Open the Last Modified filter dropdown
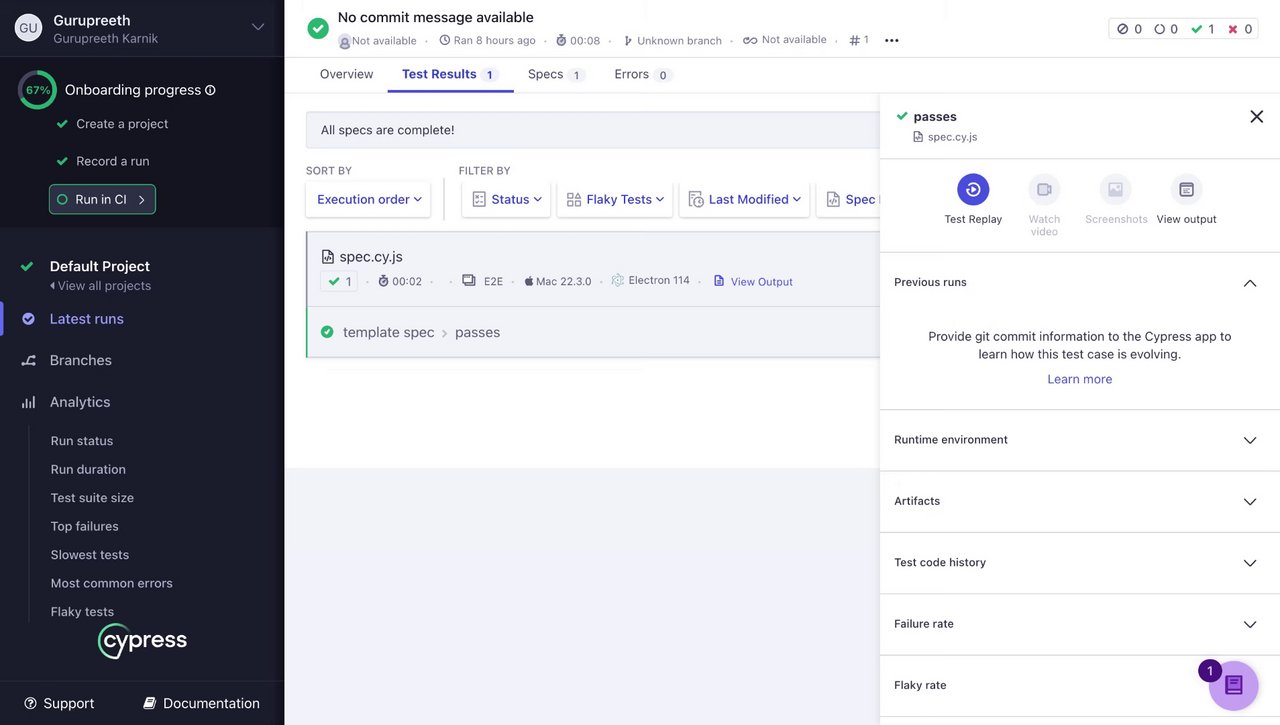Screen dimensions: 1280x725 click(x=745, y=199)
